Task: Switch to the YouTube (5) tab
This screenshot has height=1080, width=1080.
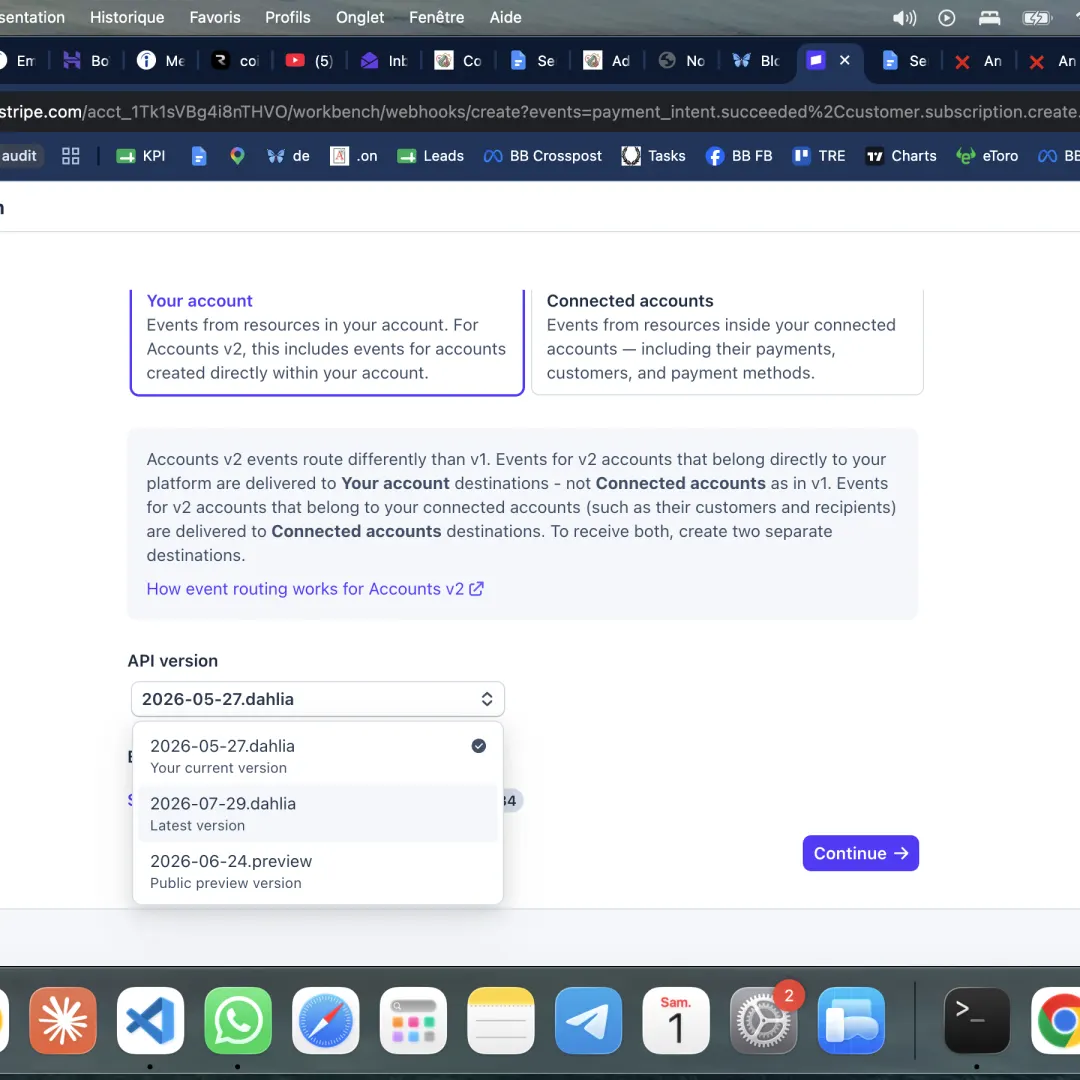Action: [x=310, y=61]
